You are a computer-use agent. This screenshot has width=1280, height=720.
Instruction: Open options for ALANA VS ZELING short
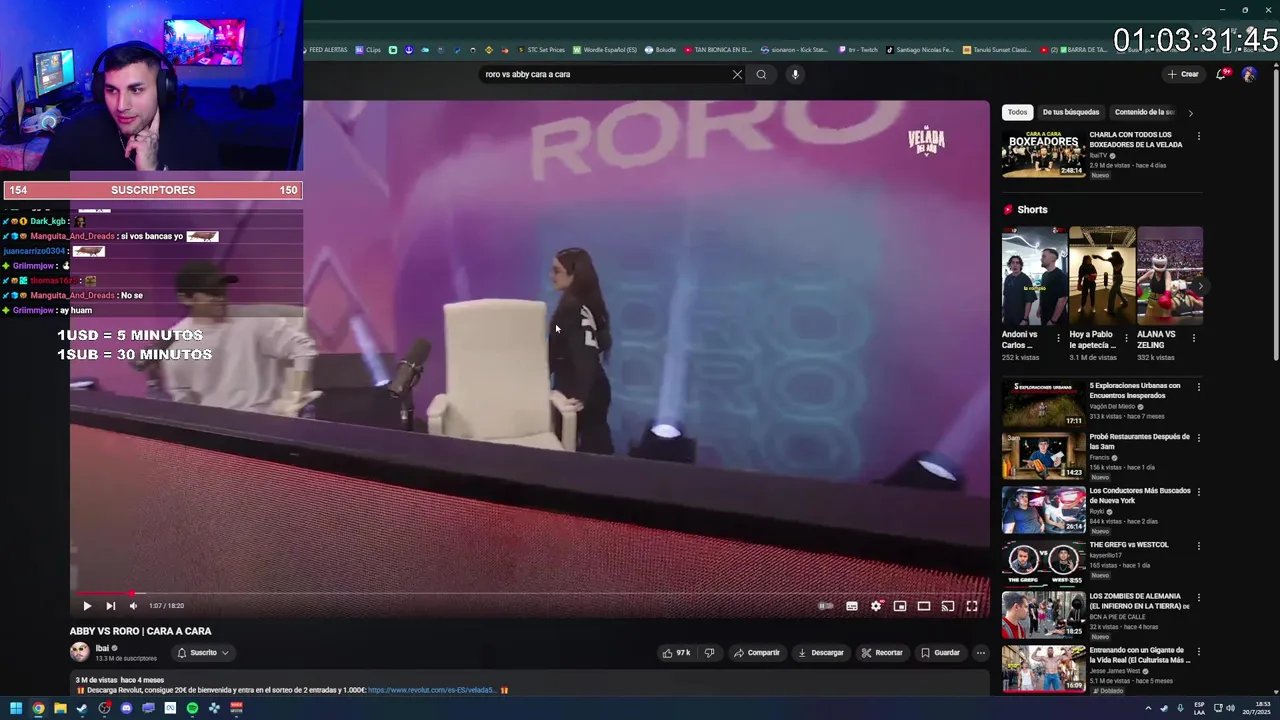click(x=1194, y=338)
